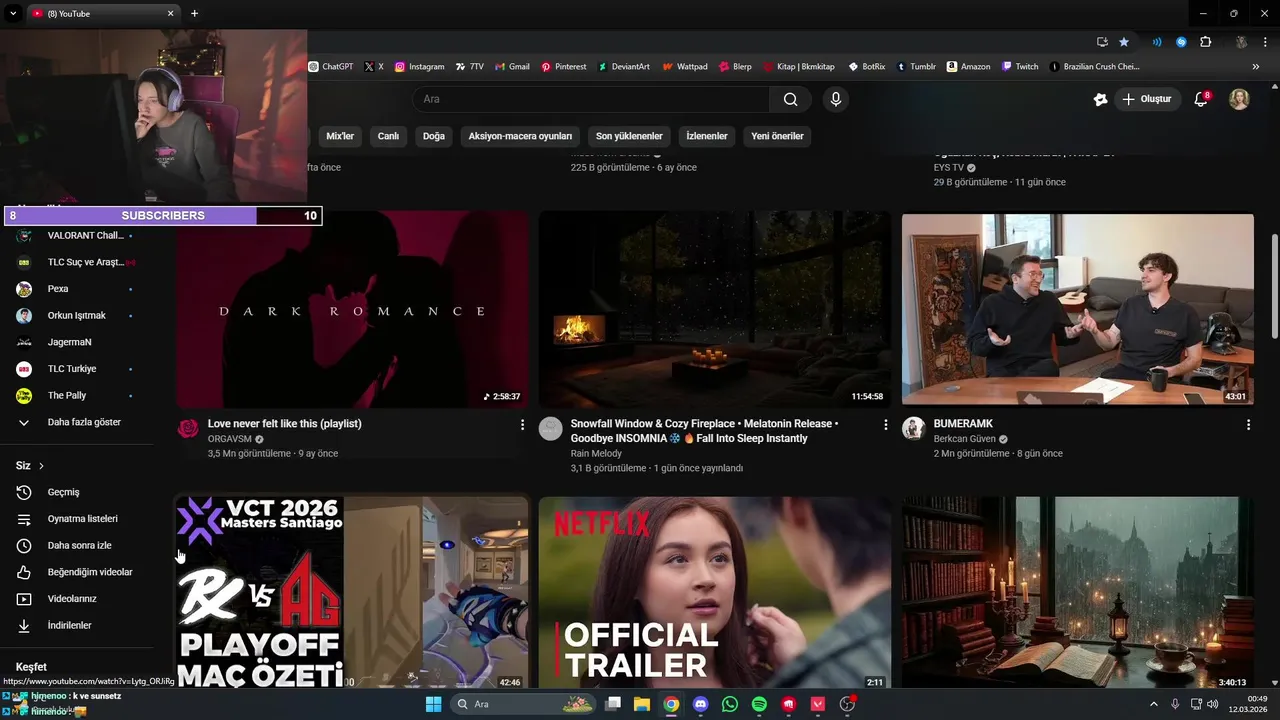
Task: Bookmark this page with the star icon
Action: (x=1124, y=42)
